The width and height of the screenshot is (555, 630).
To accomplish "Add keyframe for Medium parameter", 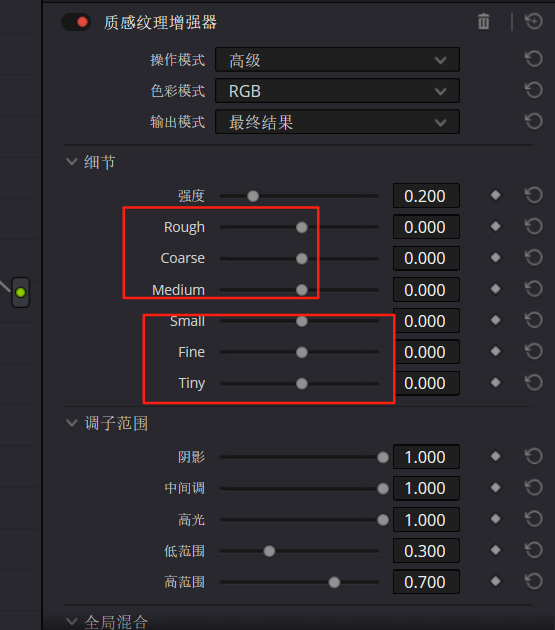I will point(496,289).
